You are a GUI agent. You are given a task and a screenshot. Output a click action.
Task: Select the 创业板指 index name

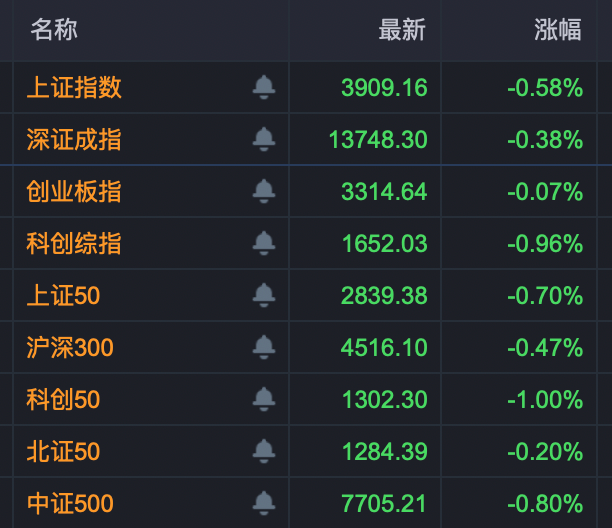(x=74, y=191)
